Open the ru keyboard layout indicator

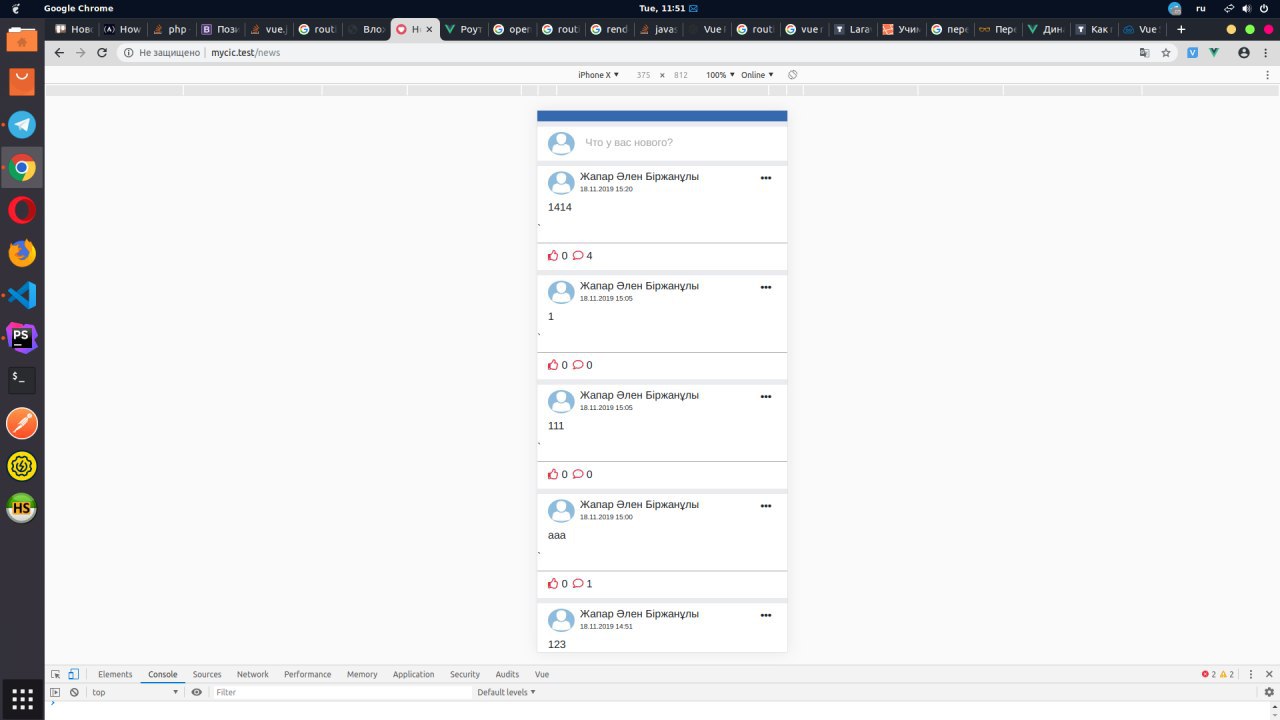coord(1201,8)
